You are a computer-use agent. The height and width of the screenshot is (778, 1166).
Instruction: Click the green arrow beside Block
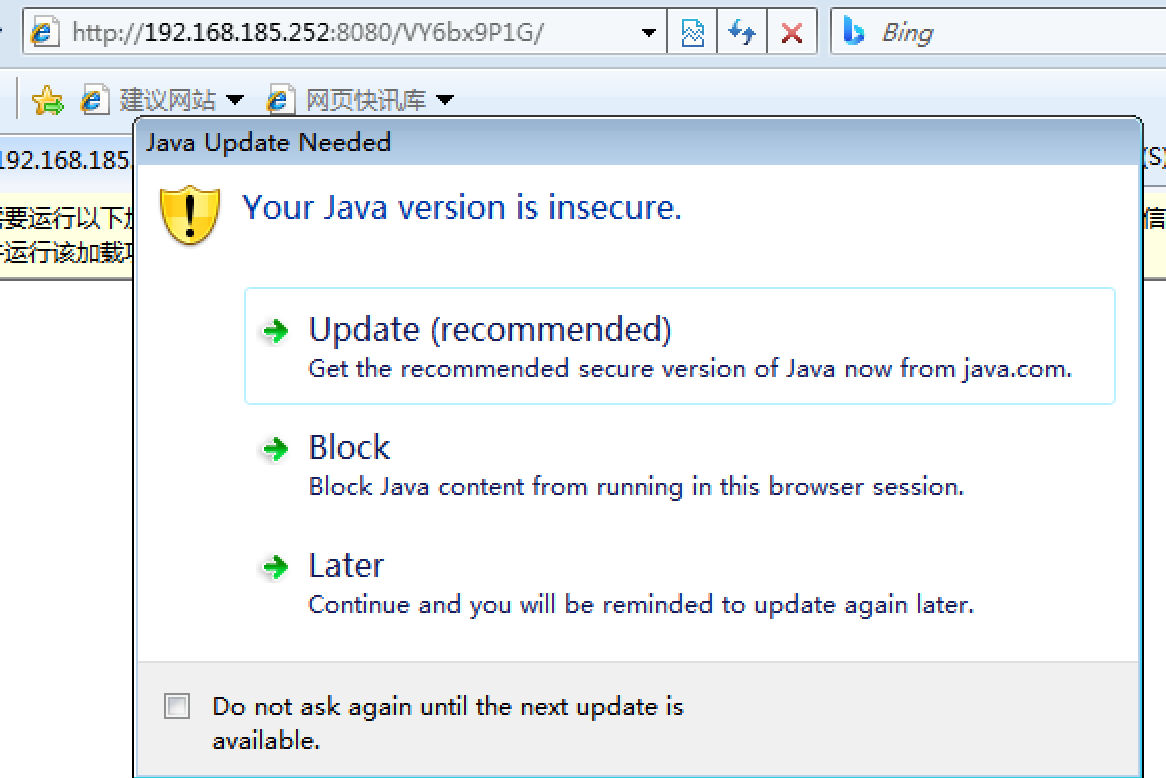[274, 450]
